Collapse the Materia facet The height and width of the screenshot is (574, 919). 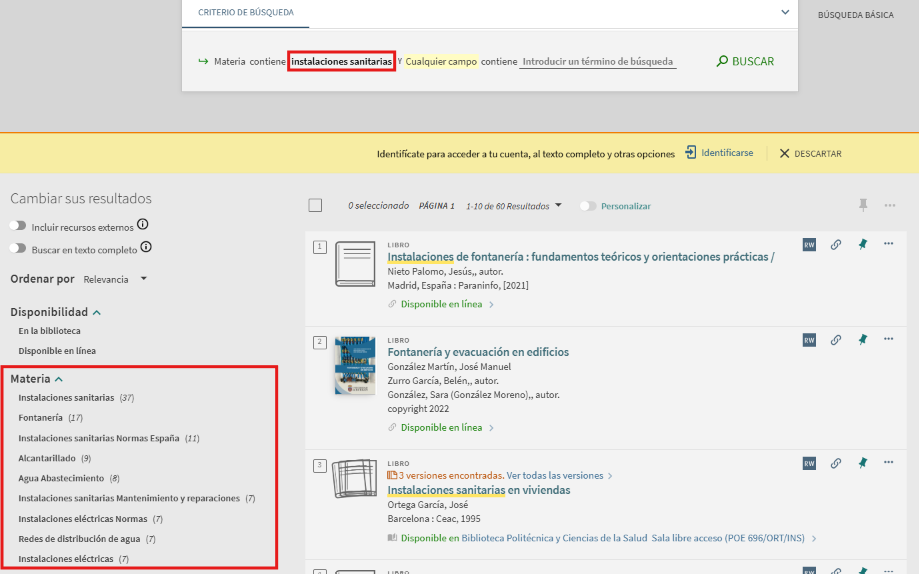pos(59,379)
